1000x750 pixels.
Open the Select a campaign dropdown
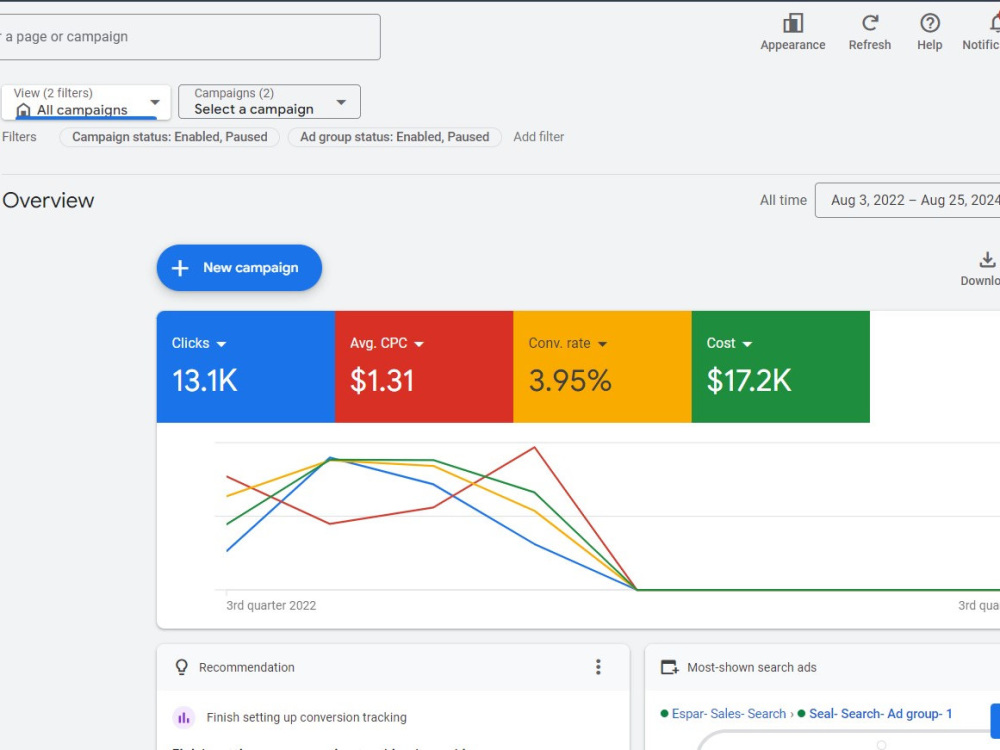[269, 101]
